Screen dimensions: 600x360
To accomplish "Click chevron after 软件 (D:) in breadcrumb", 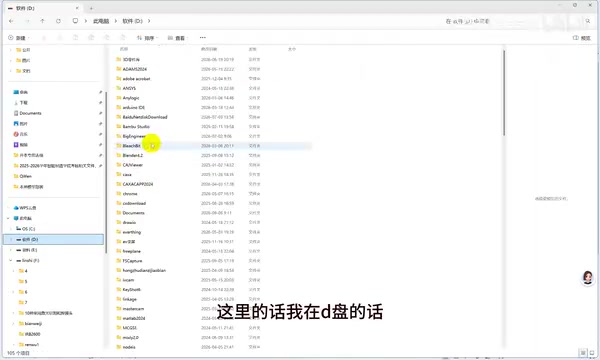I will [x=149, y=21].
